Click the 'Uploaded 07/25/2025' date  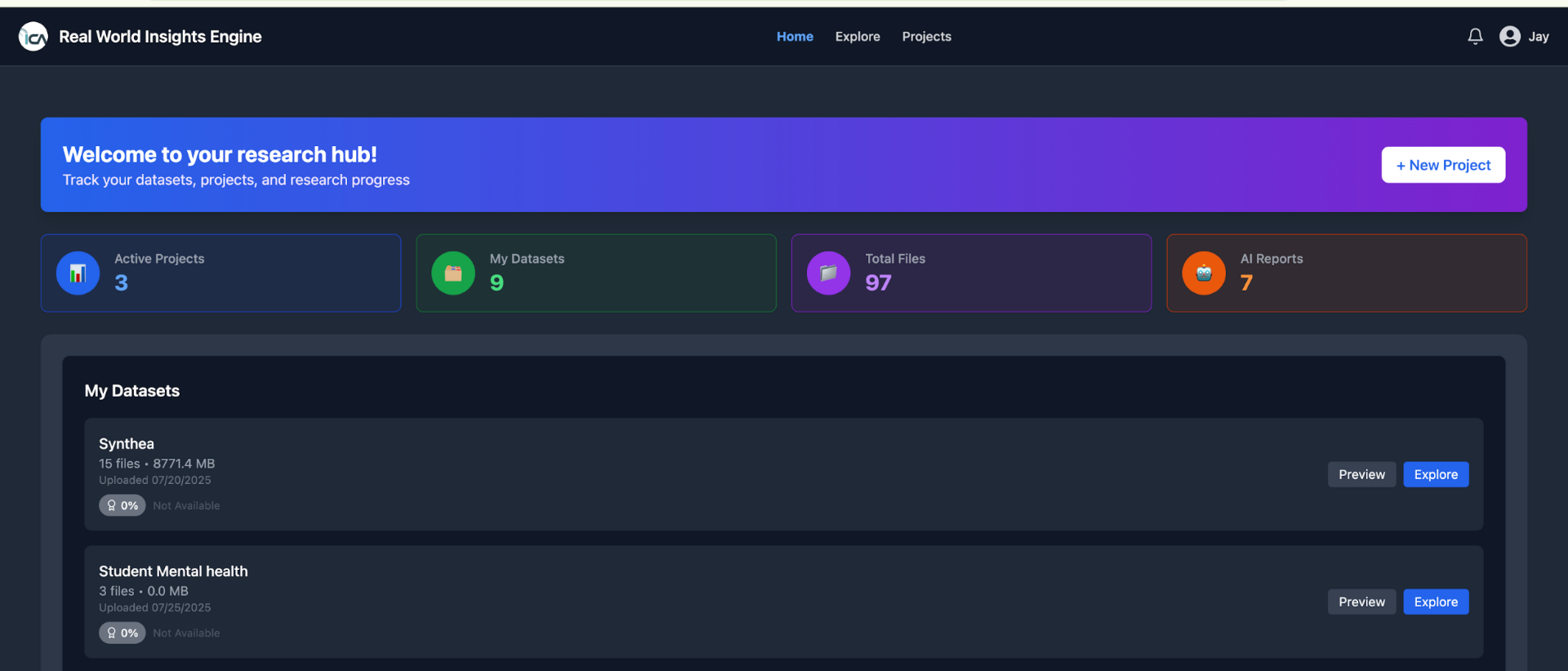click(155, 607)
